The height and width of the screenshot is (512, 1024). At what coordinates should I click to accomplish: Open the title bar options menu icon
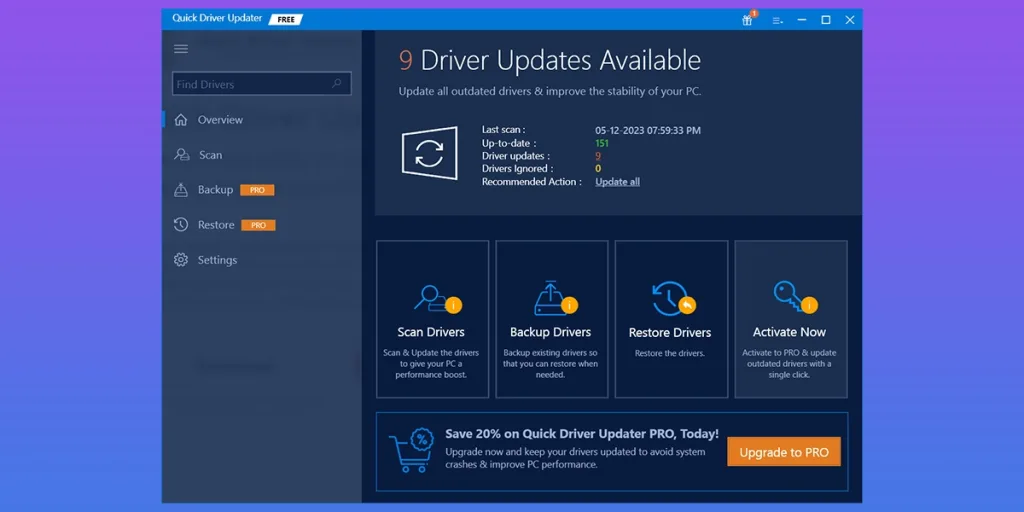tap(777, 20)
